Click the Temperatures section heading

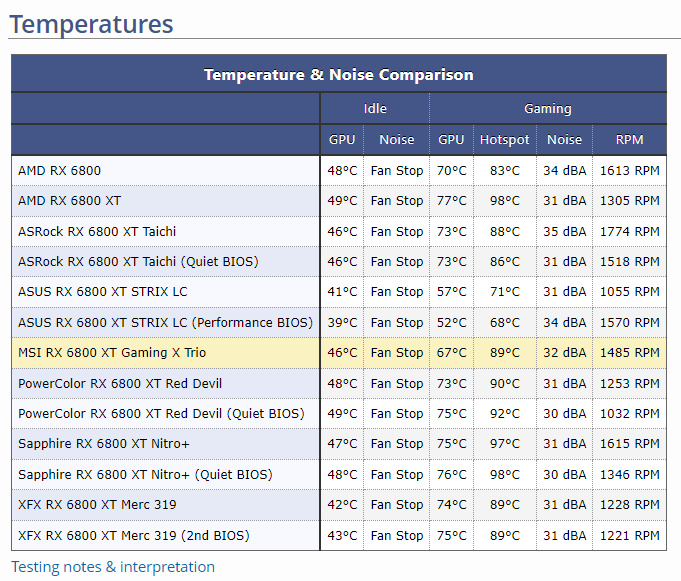(91, 24)
